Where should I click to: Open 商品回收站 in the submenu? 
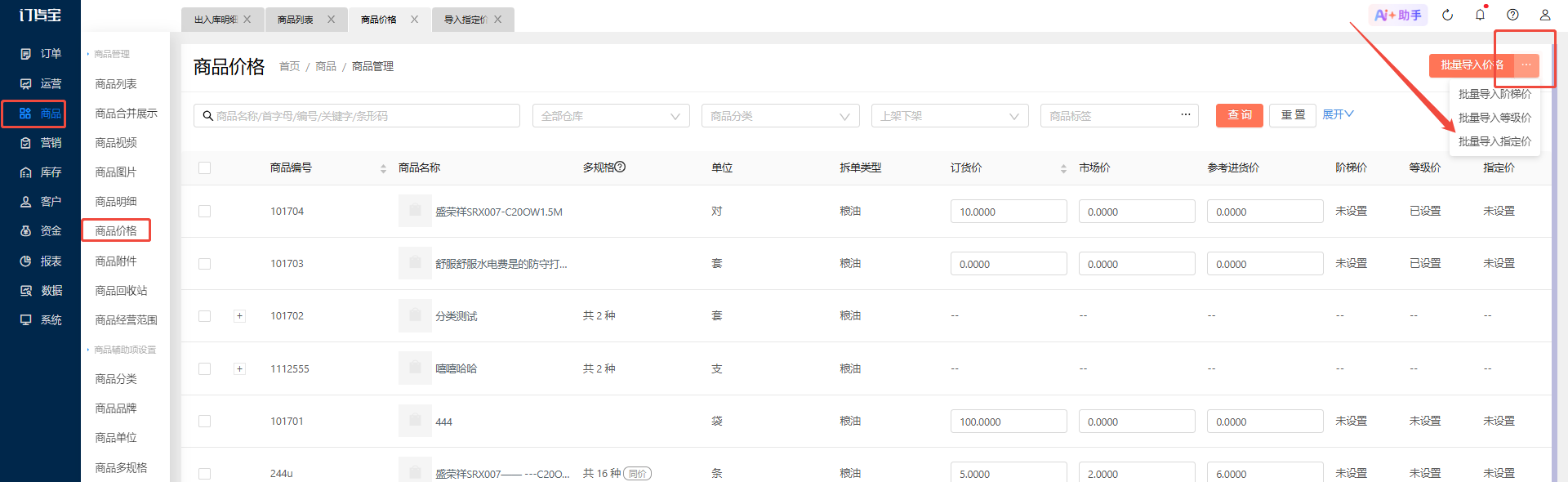tap(121, 291)
